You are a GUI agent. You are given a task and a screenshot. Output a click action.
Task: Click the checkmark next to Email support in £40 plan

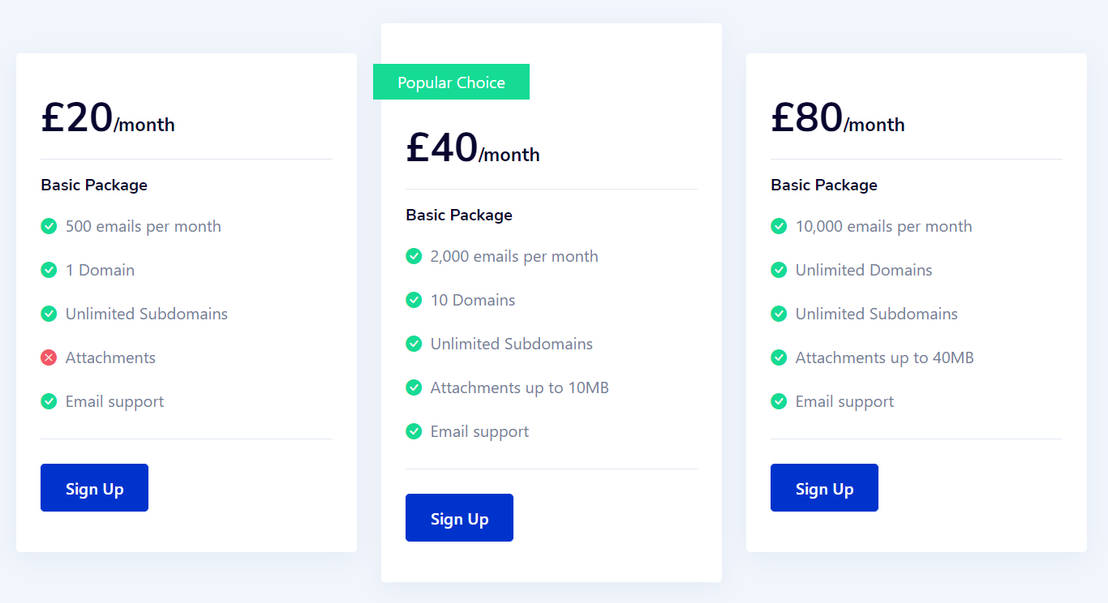coord(413,431)
